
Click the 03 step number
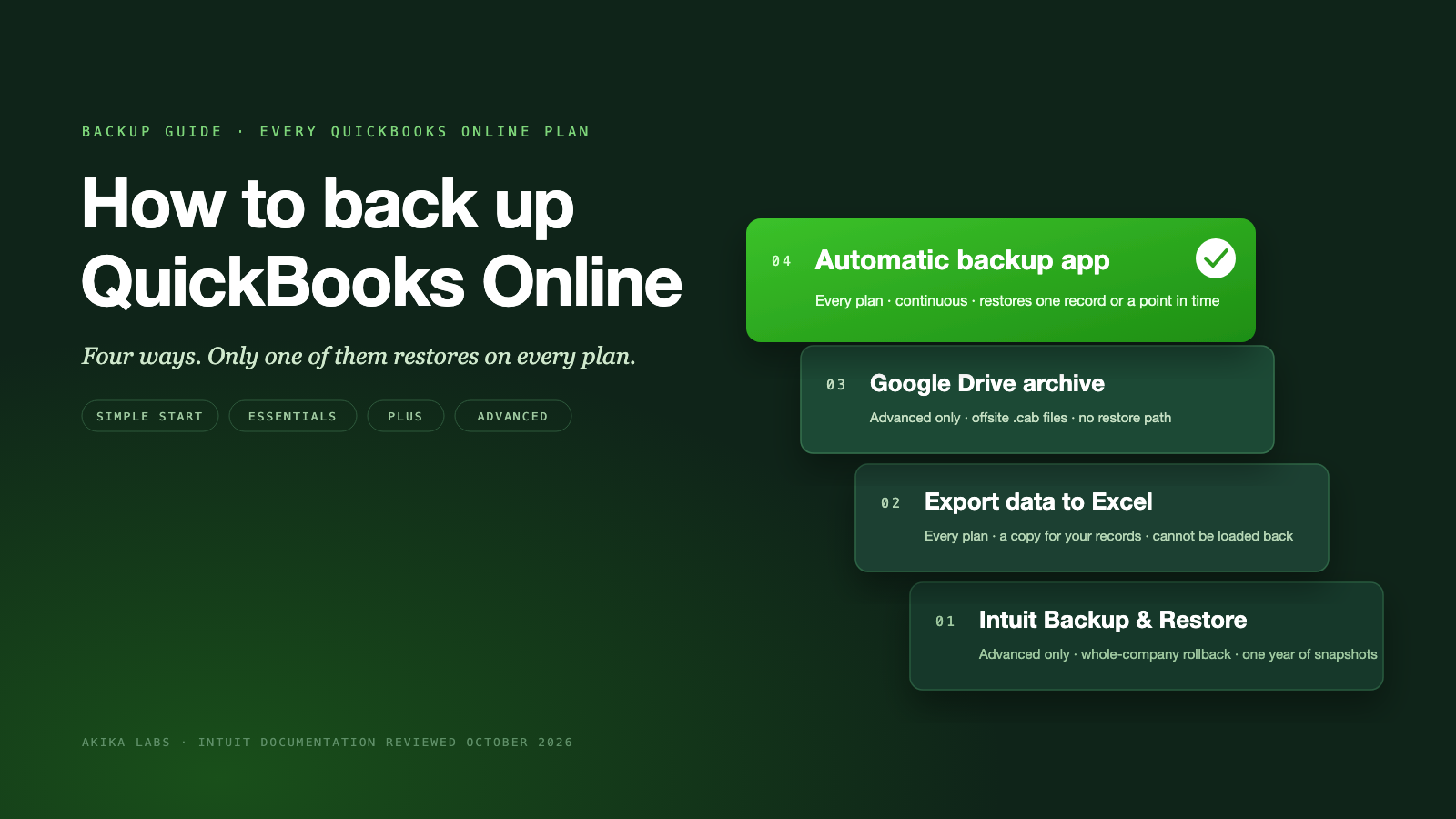click(836, 385)
